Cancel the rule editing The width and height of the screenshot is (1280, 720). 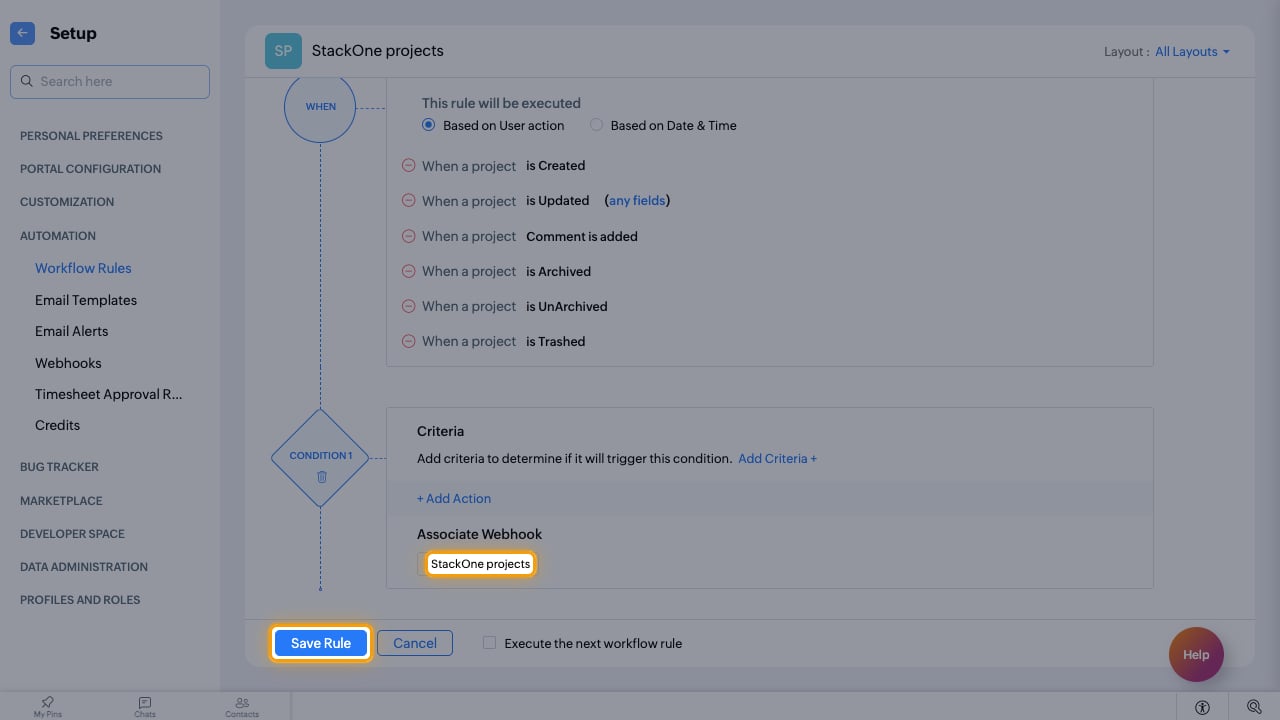pyautogui.click(x=415, y=643)
